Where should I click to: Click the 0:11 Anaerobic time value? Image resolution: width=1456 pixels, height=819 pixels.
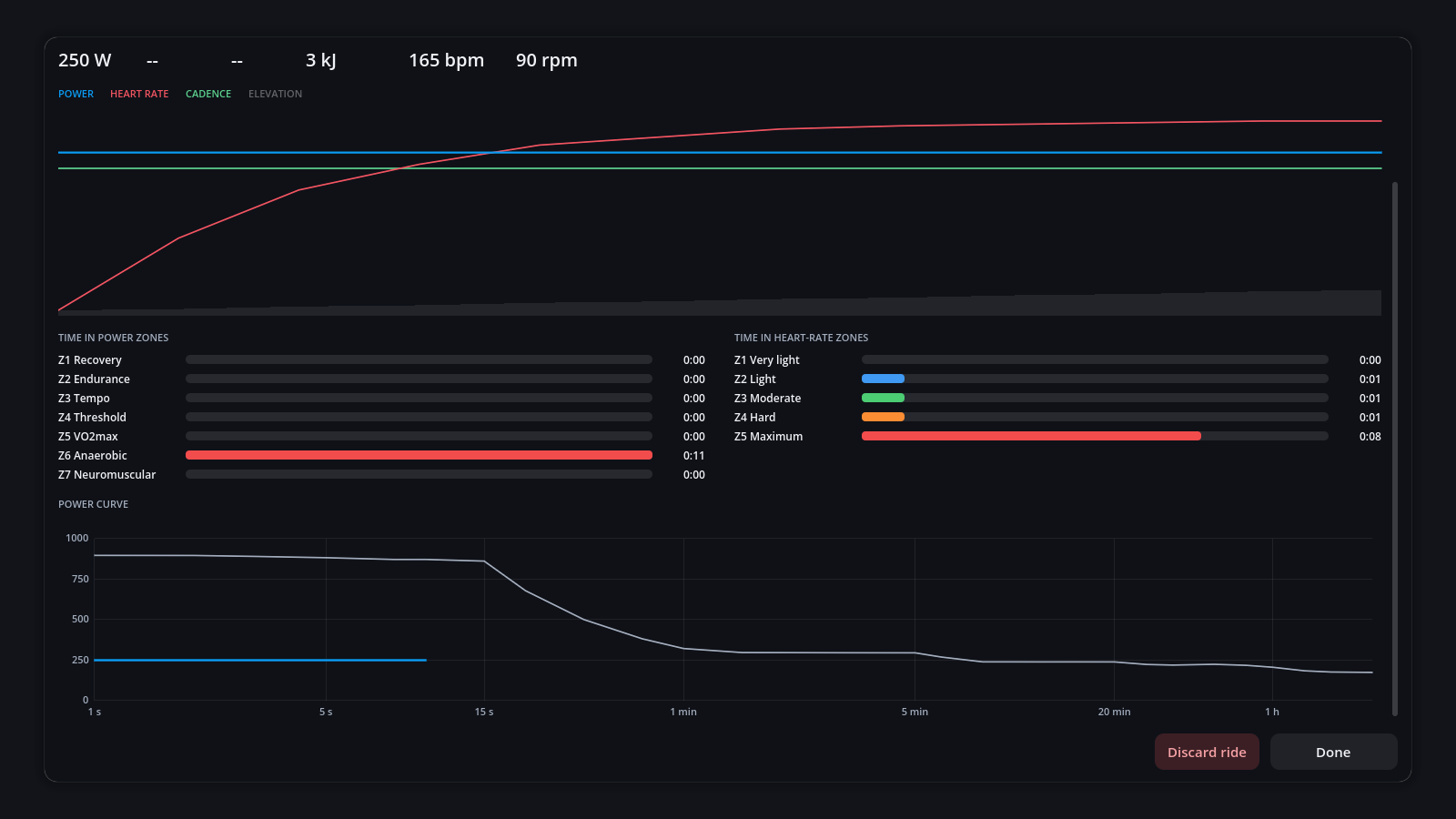tap(694, 456)
